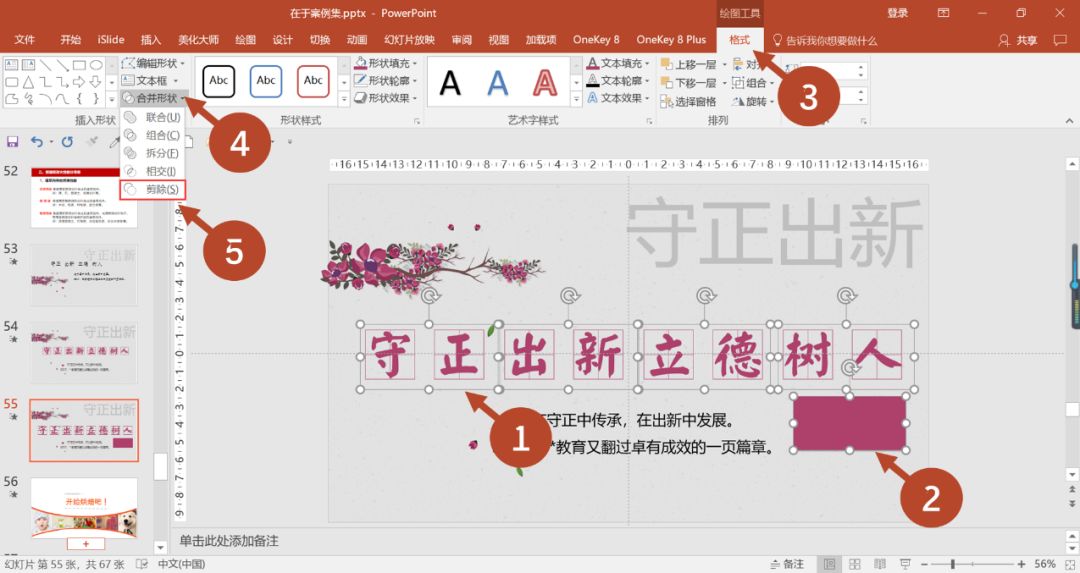Select the left brace shape in gallery
Image resolution: width=1080 pixels, height=573 pixels.
coord(79,99)
